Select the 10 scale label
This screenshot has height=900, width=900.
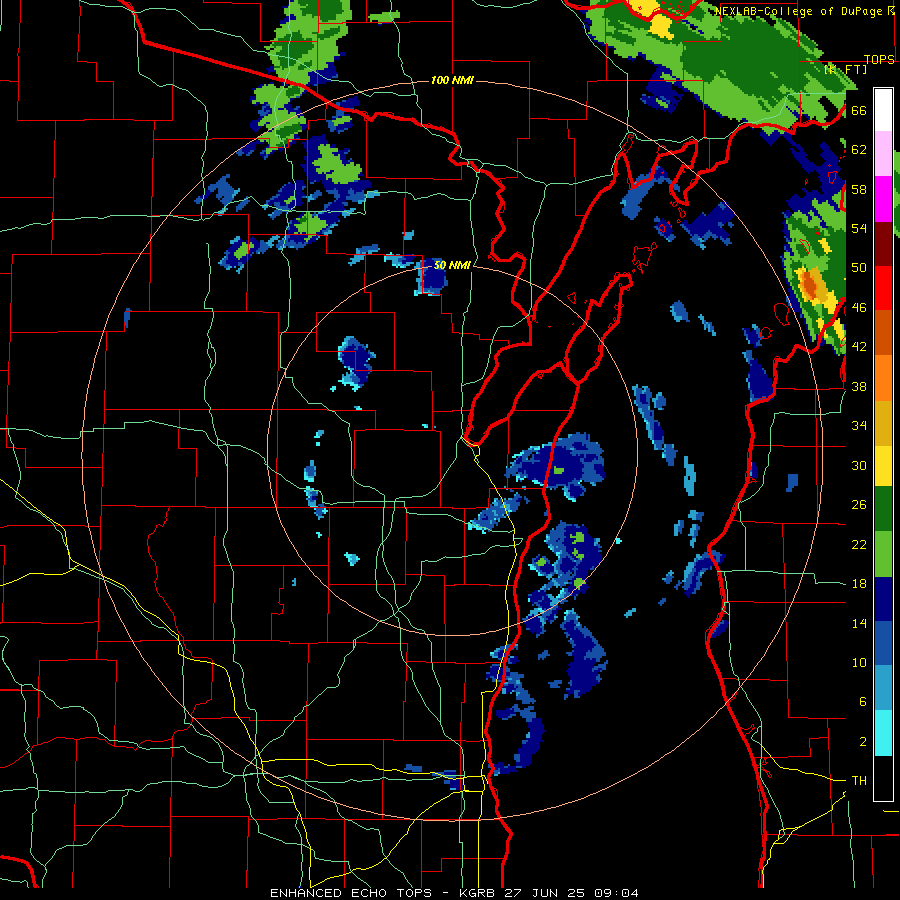click(859, 662)
